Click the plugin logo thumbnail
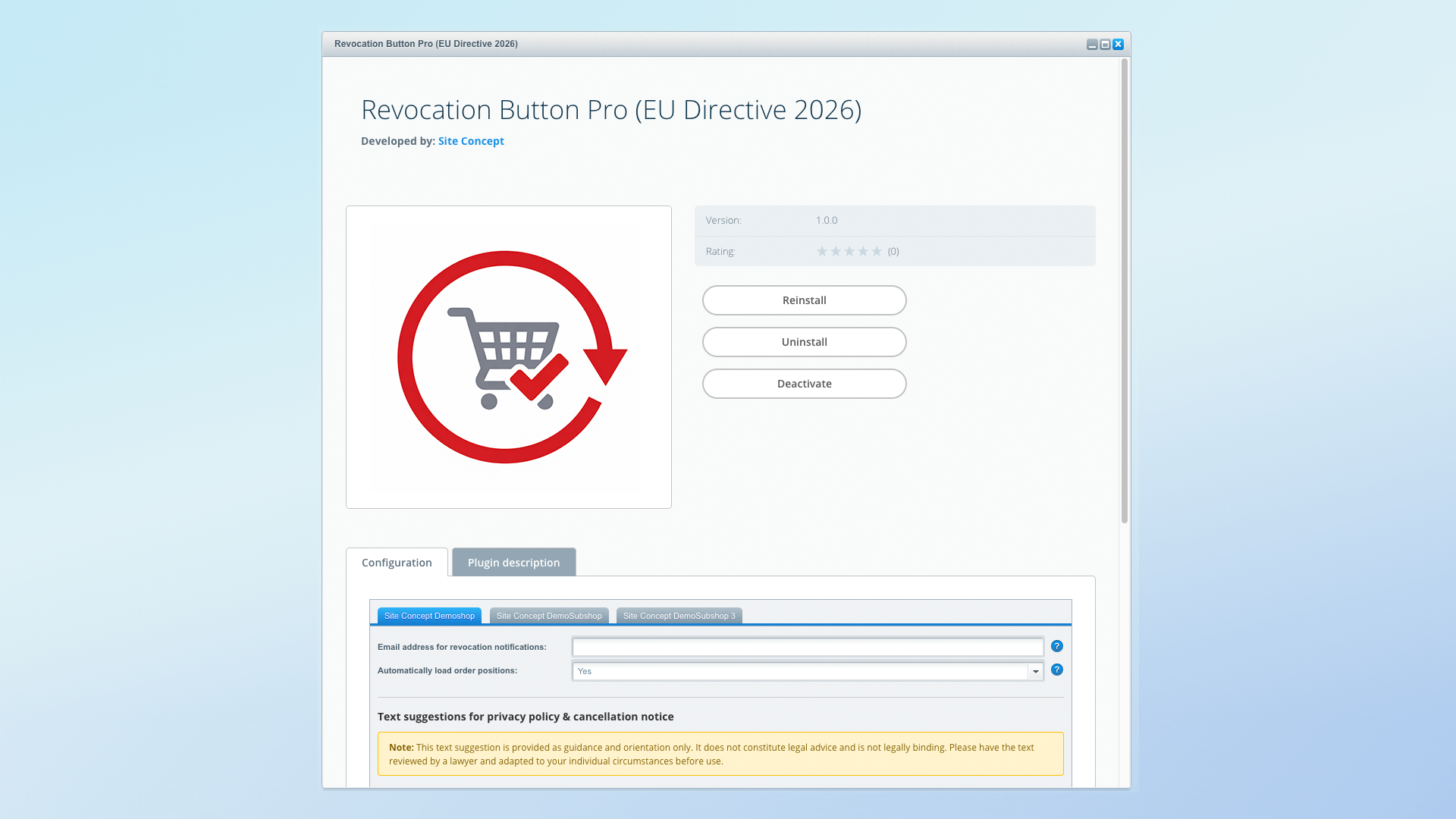 tap(509, 357)
